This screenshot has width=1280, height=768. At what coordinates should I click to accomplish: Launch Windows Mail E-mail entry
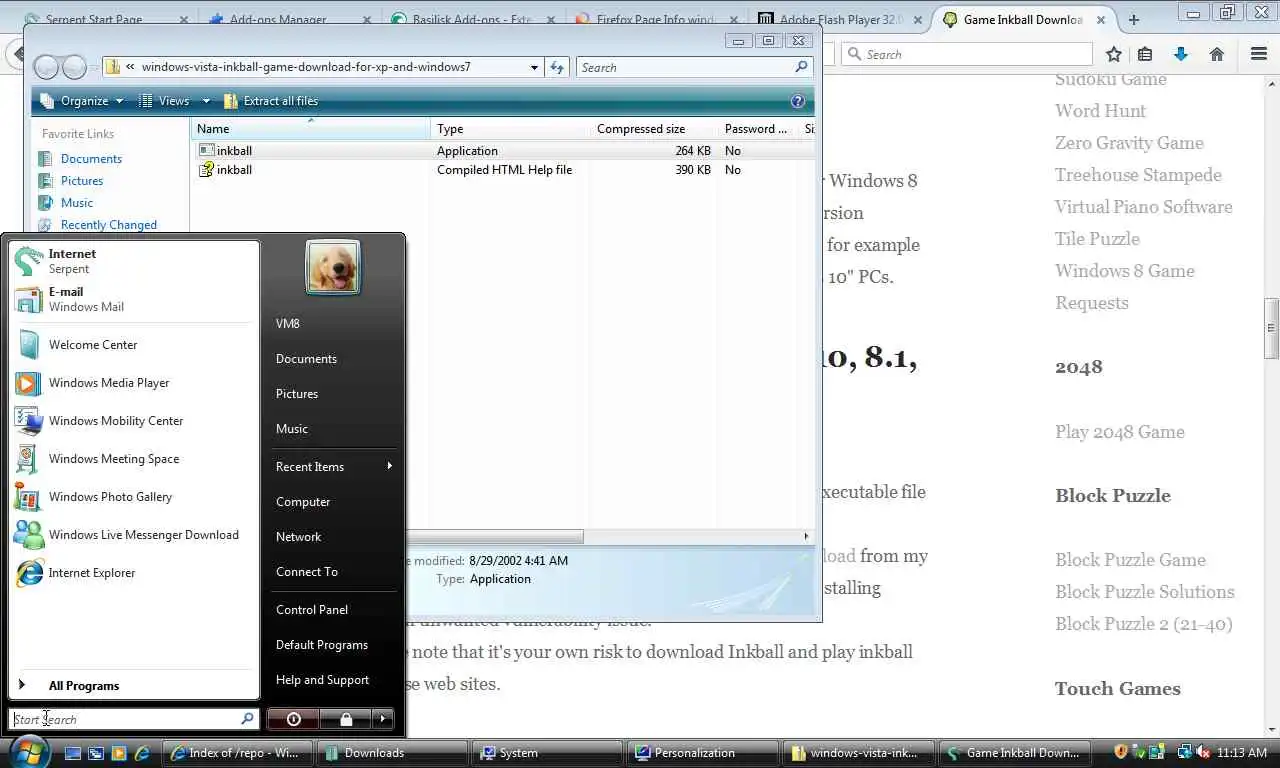click(134, 299)
